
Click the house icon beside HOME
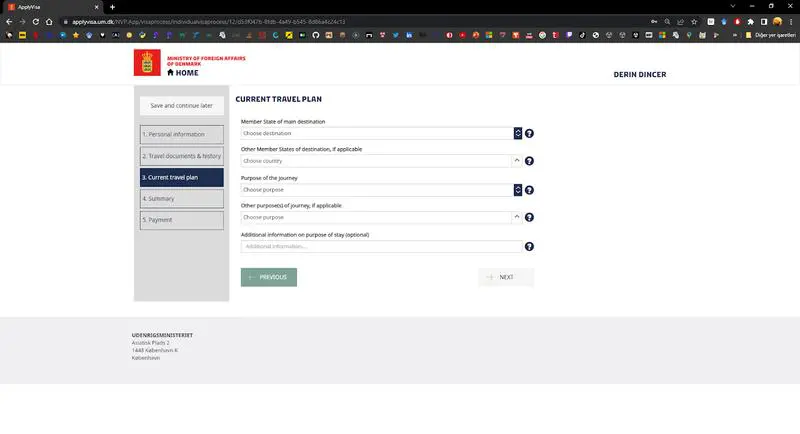point(170,72)
